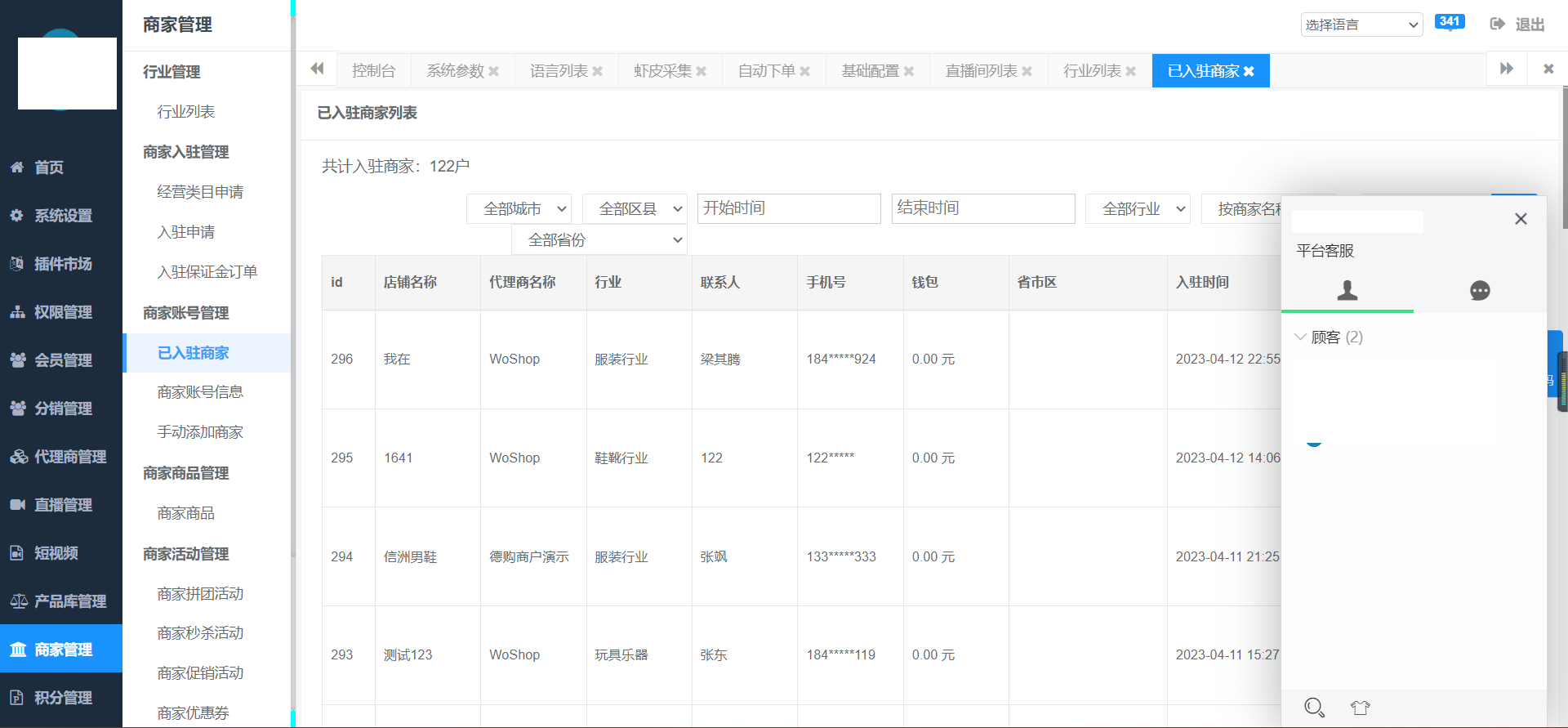Open 产品库管理 in sidebar
The width and height of the screenshot is (1568, 728).
point(61,601)
